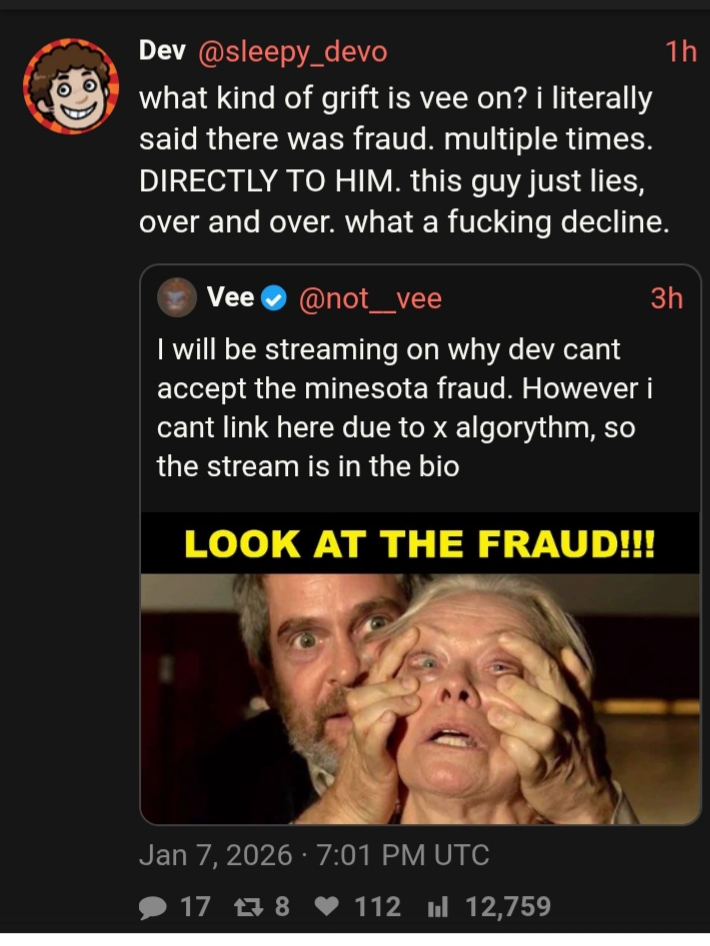This screenshot has width=710, height=946.
Task: Open the views bar chart icon
Action: 437,907
